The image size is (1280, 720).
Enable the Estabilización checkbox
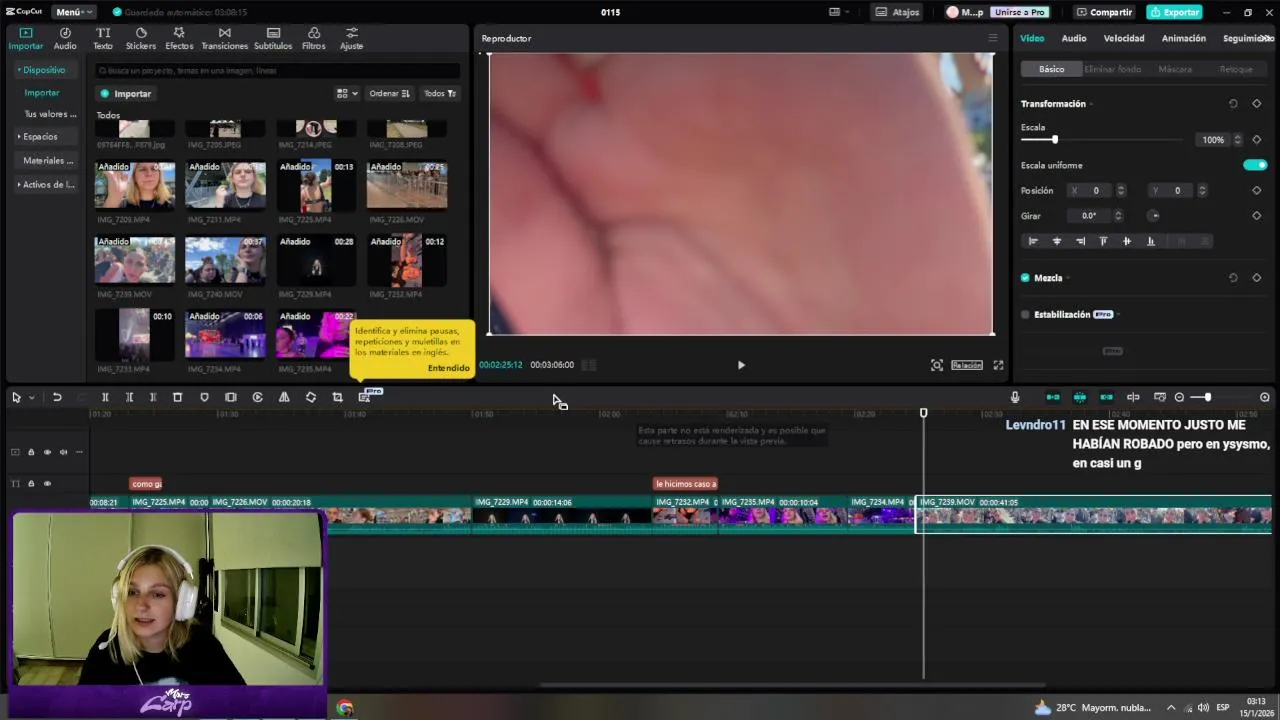[x=1025, y=314]
